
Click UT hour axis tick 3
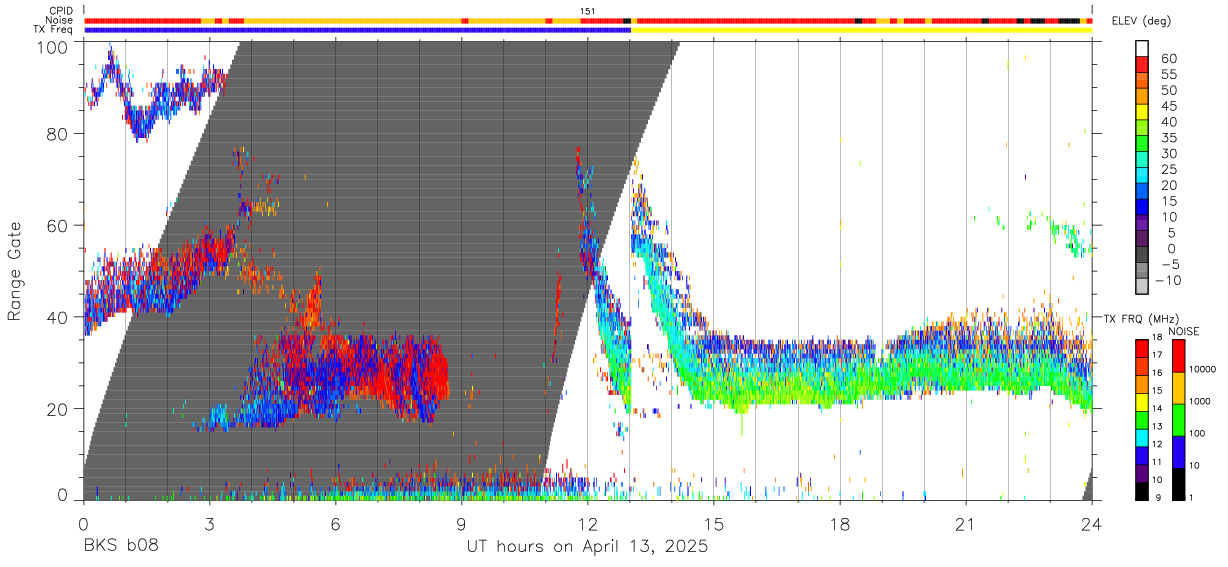[209, 523]
